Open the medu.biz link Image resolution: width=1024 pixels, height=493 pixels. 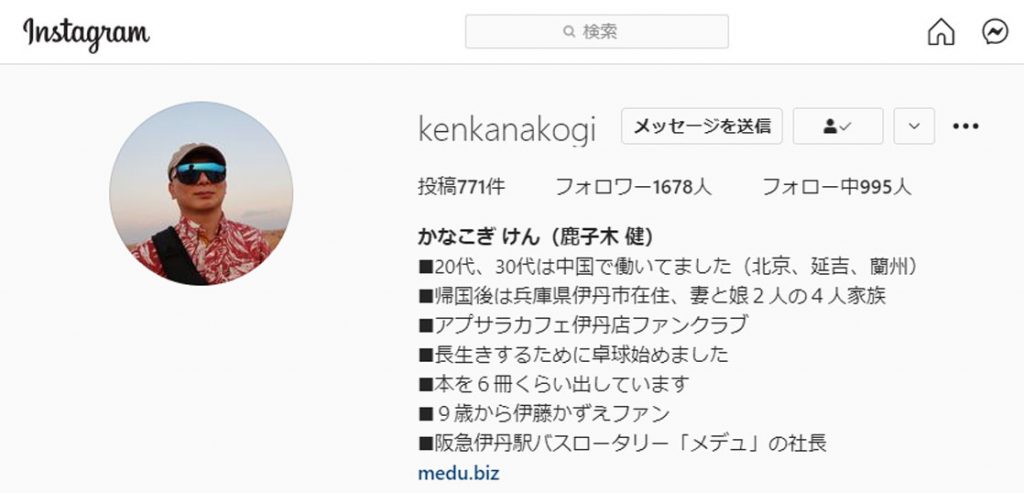(458, 473)
